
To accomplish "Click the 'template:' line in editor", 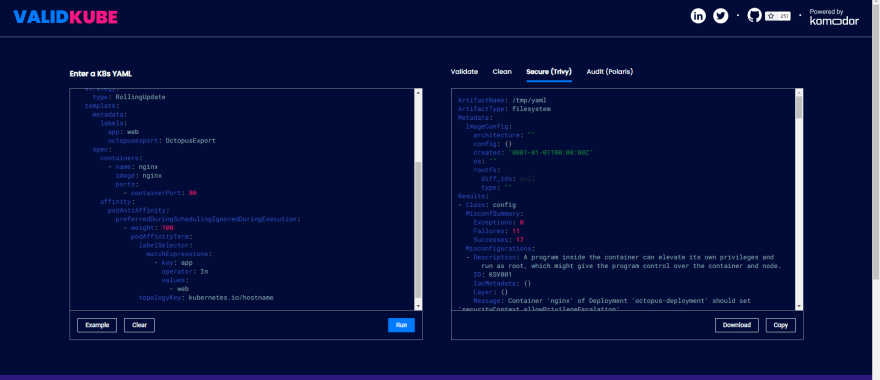I will point(101,106).
